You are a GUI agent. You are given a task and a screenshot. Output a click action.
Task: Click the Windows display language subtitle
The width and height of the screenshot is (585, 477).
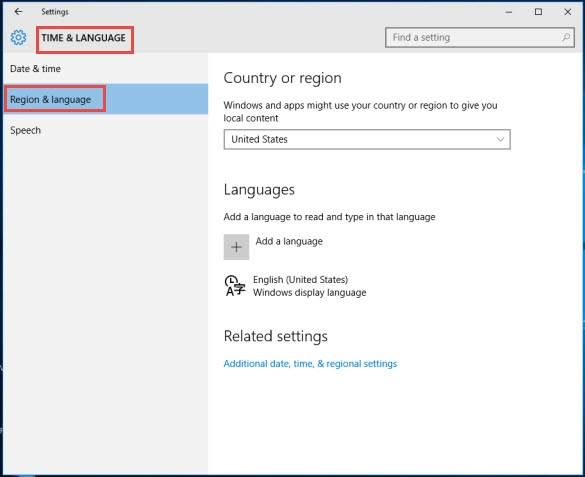309,293
